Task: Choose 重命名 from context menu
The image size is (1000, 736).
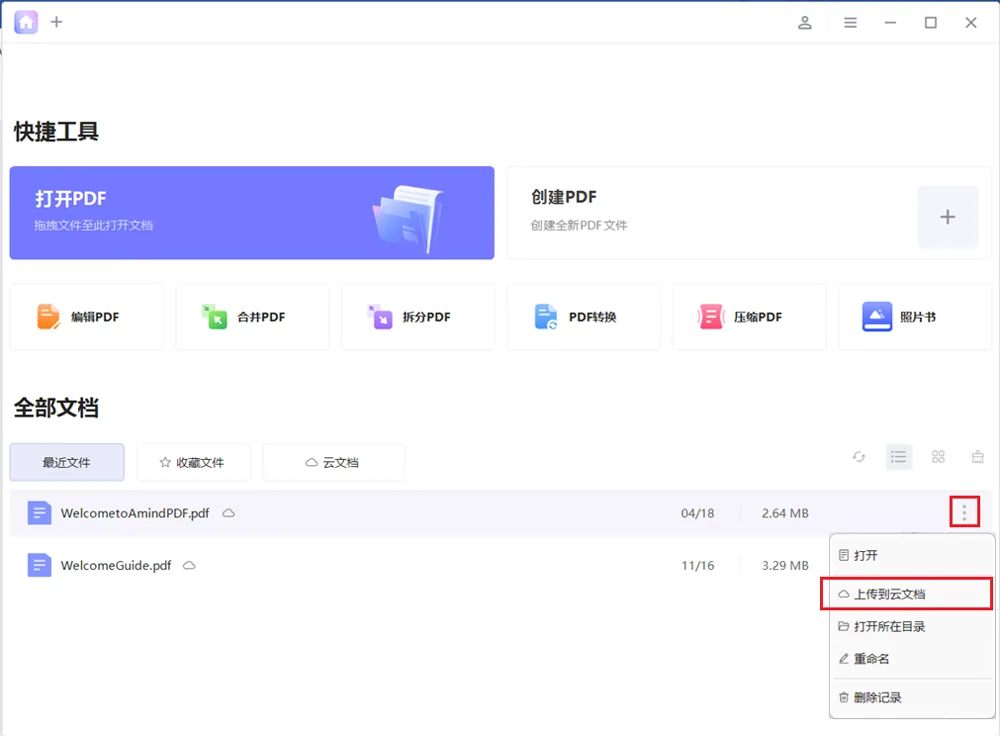Action: [x=911, y=659]
